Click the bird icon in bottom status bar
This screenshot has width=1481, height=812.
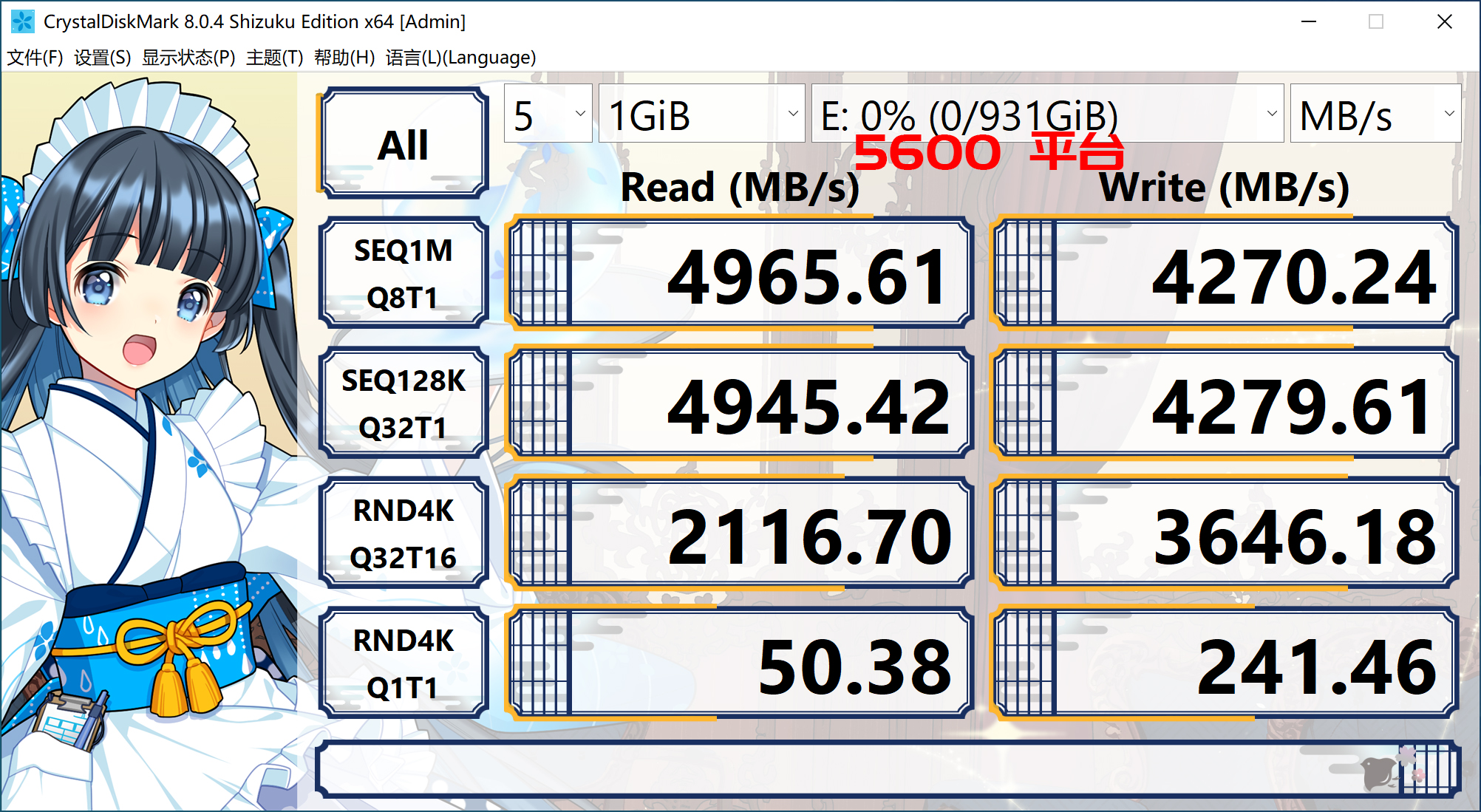click(1378, 772)
